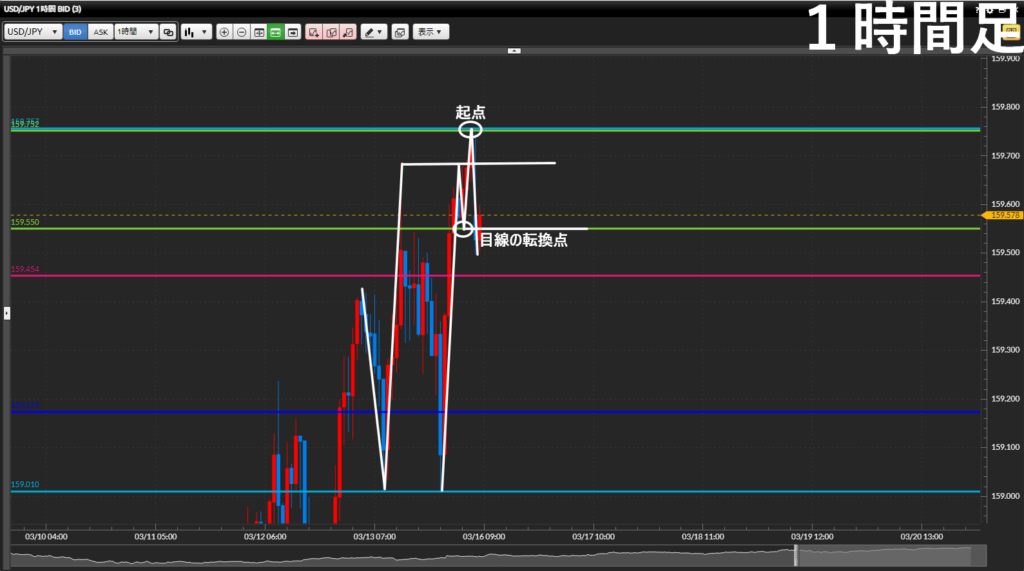Click the icon right of green button
Image resolution: width=1024 pixels, height=571 pixels.
292,32
